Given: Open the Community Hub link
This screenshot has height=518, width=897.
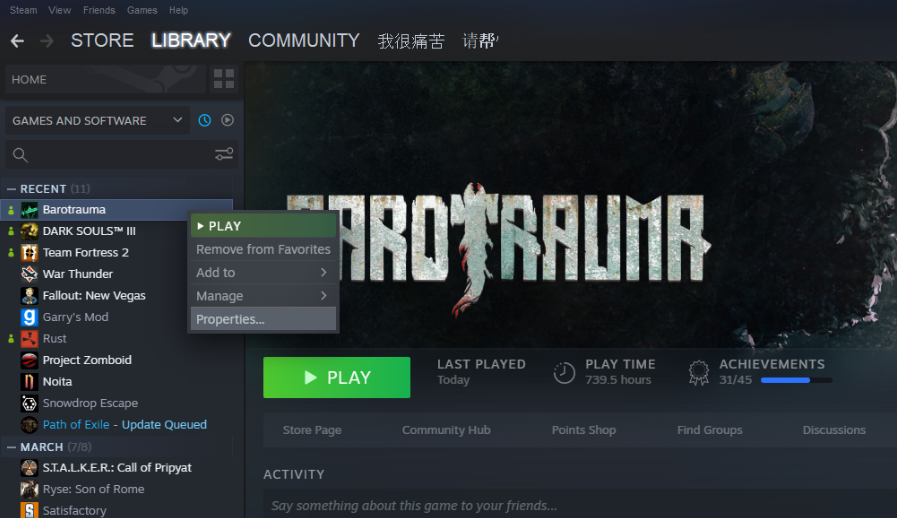Looking at the screenshot, I should click(x=446, y=430).
